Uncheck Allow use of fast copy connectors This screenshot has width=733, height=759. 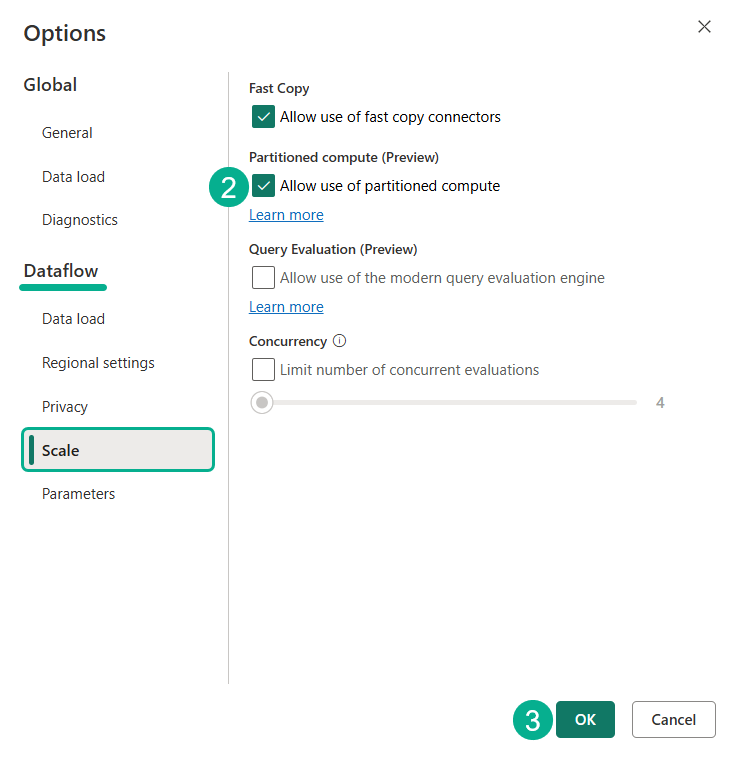264,117
